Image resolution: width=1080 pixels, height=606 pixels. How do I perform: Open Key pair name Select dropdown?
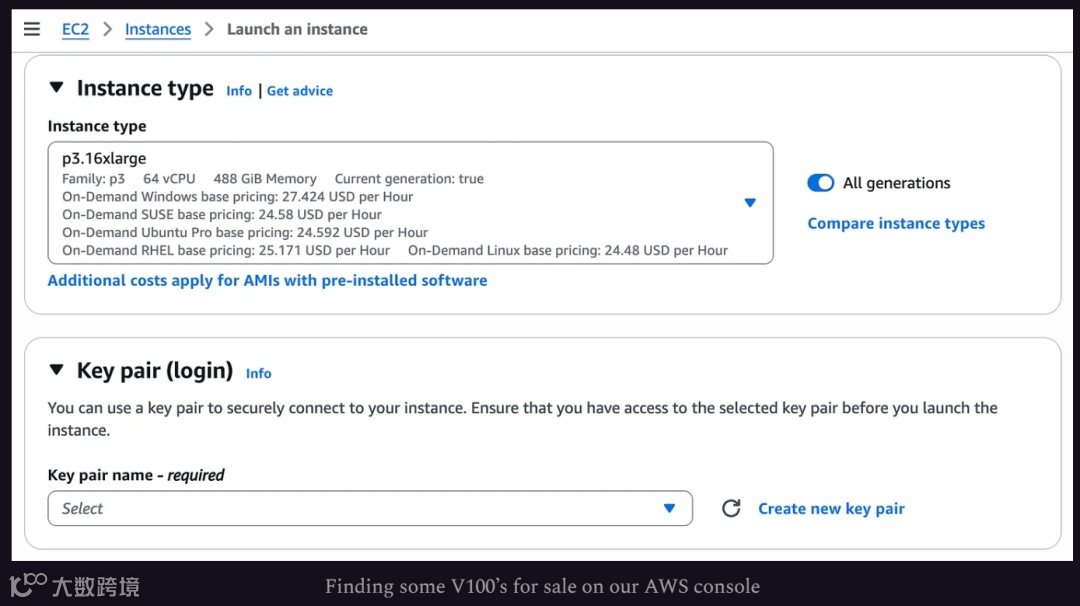click(x=370, y=508)
